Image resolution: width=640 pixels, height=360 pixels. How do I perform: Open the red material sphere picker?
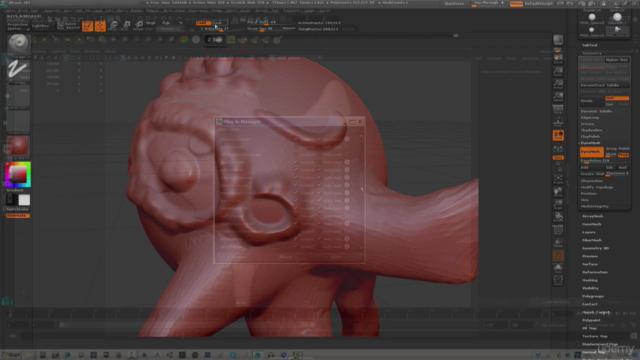18,146
